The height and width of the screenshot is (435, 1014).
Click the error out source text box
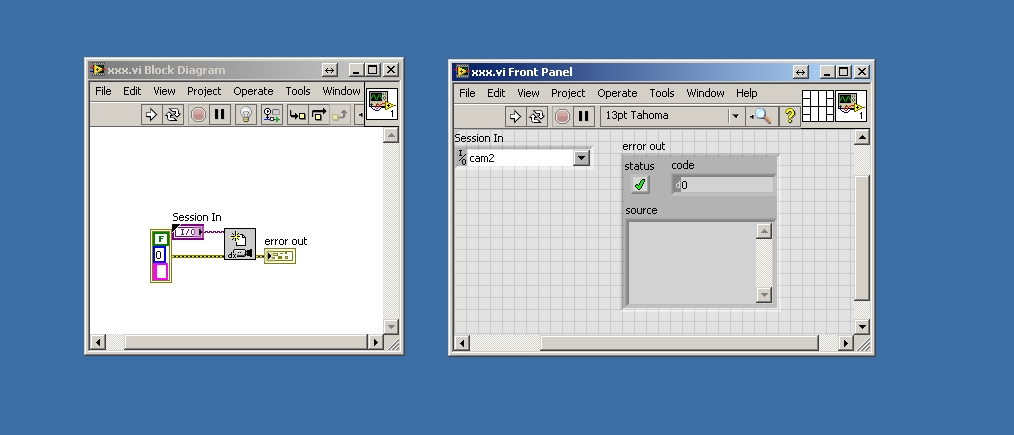pyautogui.click(x=692, y=262)
